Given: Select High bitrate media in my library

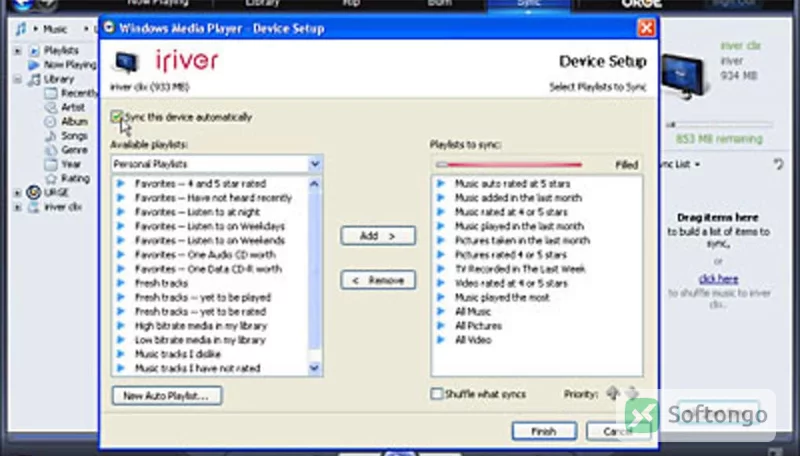Looking at the screenshot, I should point(201,326).
